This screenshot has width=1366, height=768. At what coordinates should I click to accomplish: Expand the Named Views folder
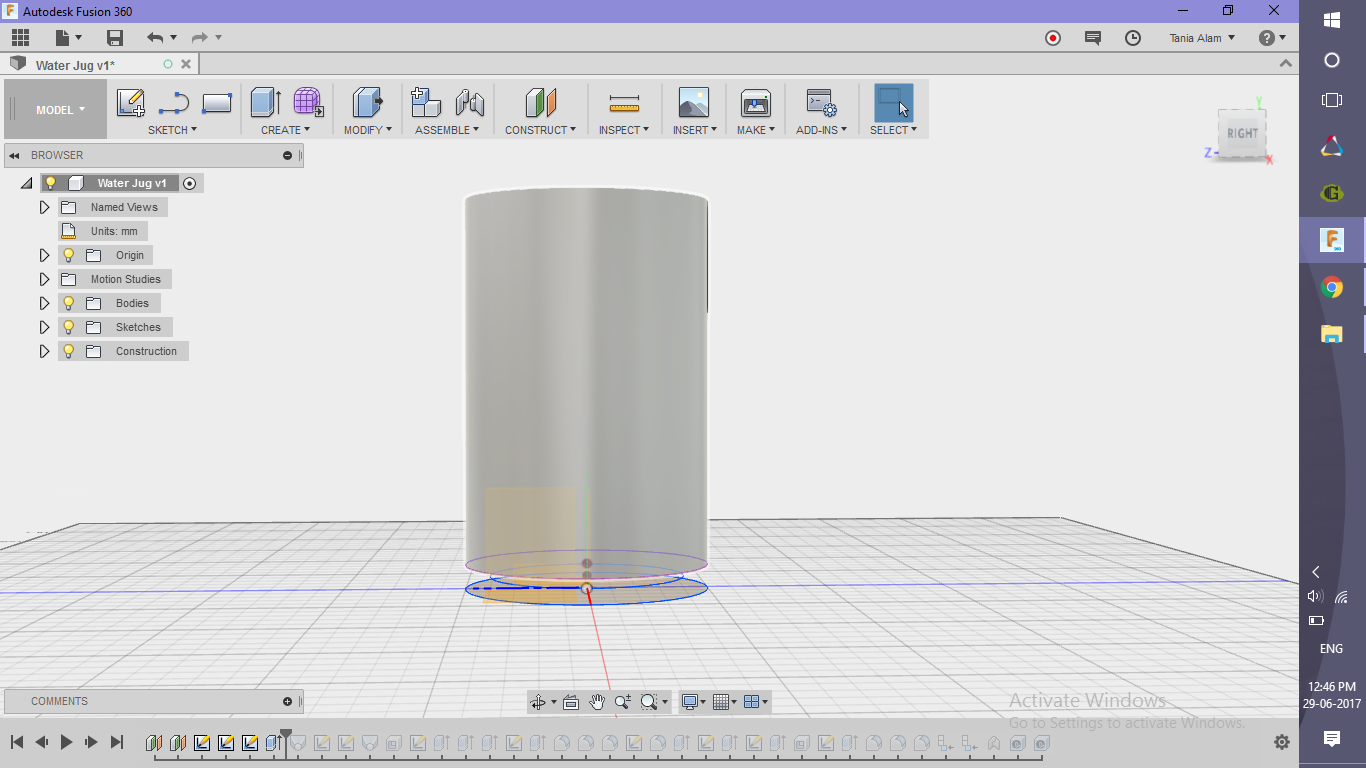point(44,207)
